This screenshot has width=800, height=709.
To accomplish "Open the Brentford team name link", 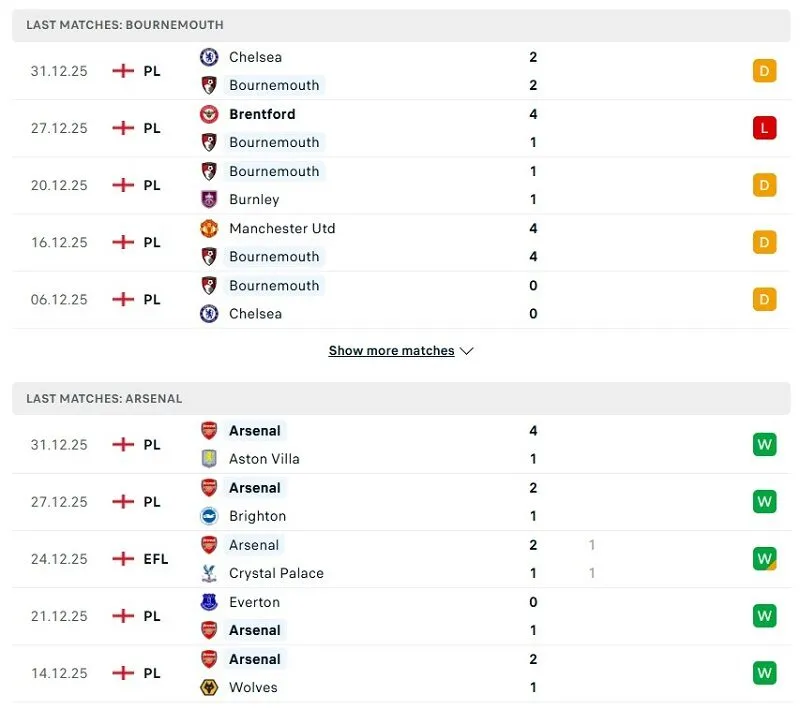I will (262, 114).
